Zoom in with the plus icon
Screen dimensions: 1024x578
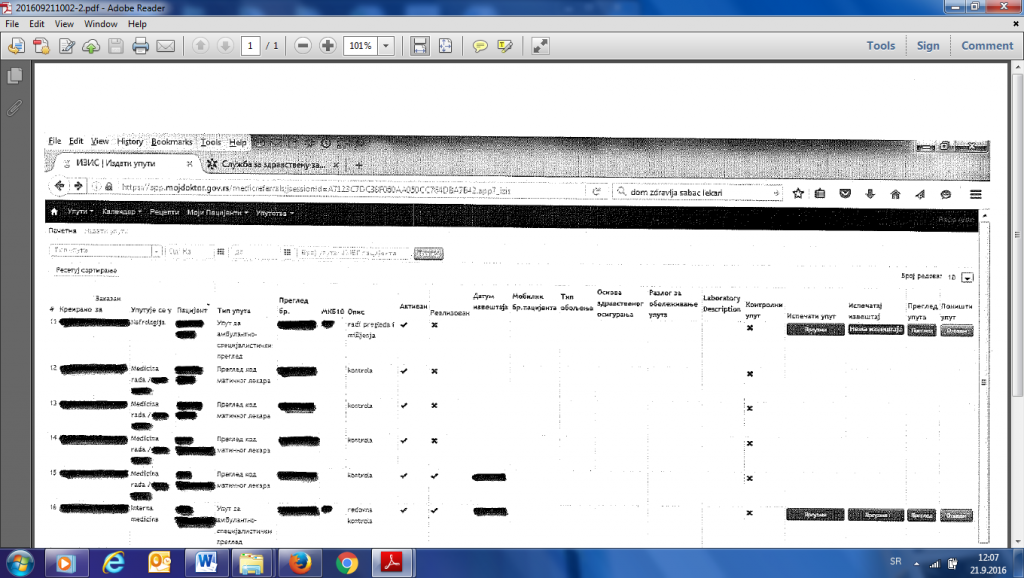(327, 46)
